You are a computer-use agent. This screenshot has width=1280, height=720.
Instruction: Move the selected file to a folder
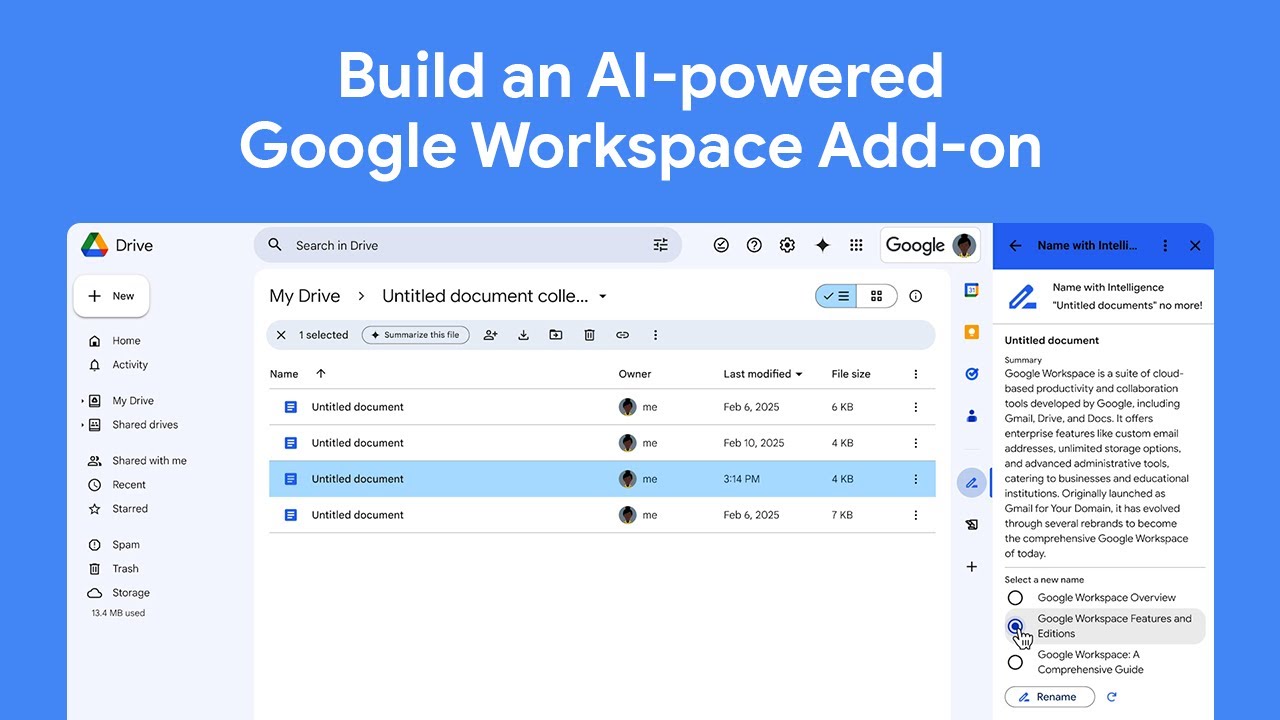556,335
